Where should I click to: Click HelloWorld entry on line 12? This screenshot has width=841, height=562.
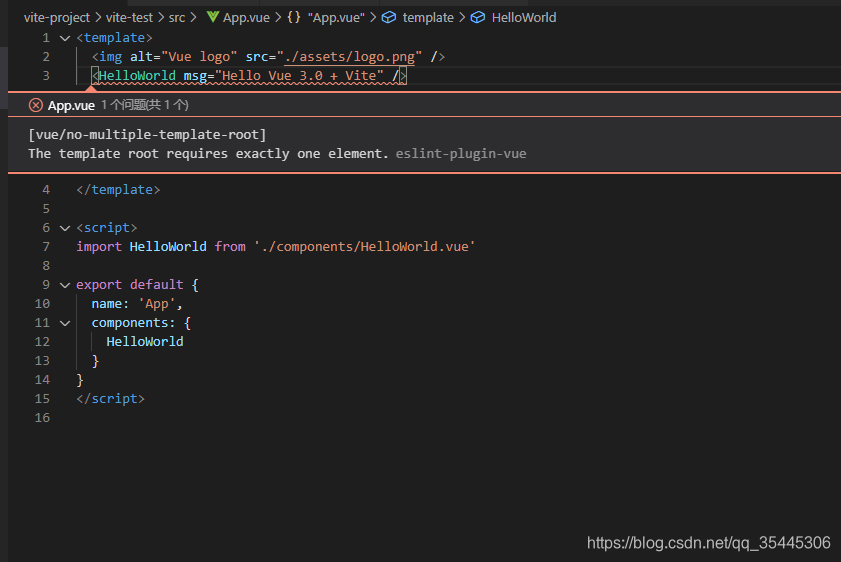(x=145, y=342)
